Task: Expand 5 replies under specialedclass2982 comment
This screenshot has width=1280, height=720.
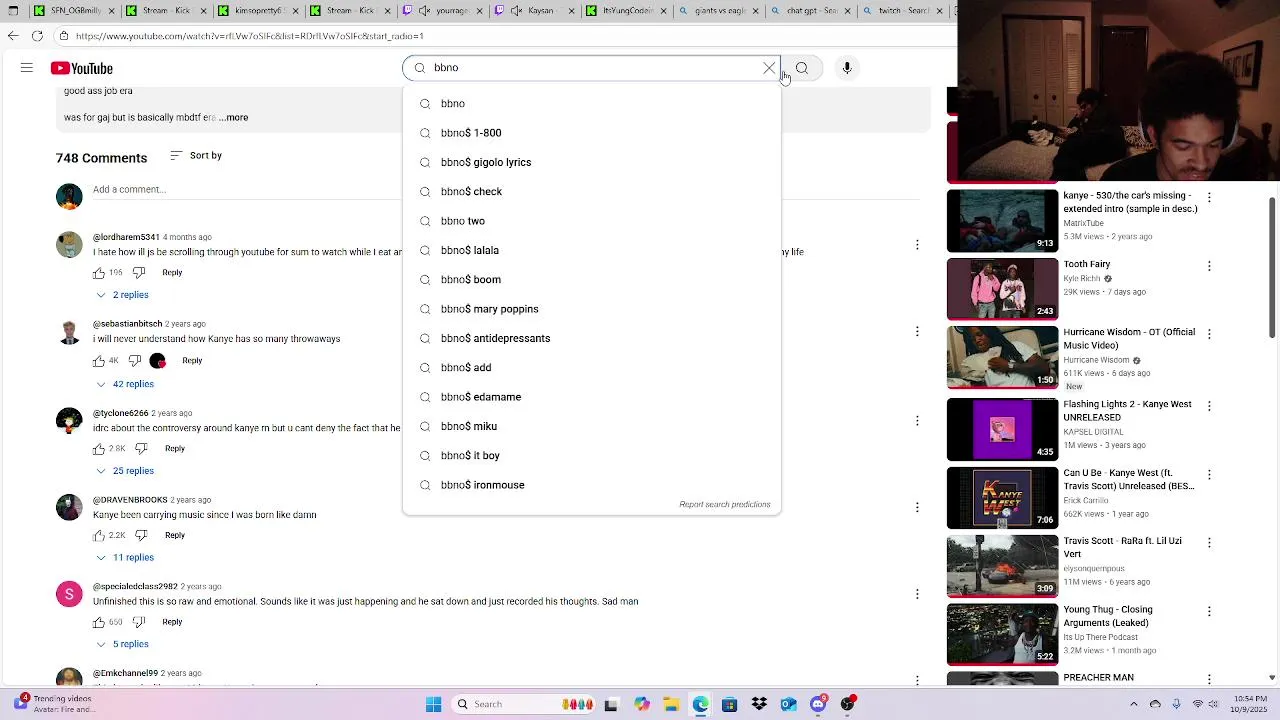Action: click(122, 644)
